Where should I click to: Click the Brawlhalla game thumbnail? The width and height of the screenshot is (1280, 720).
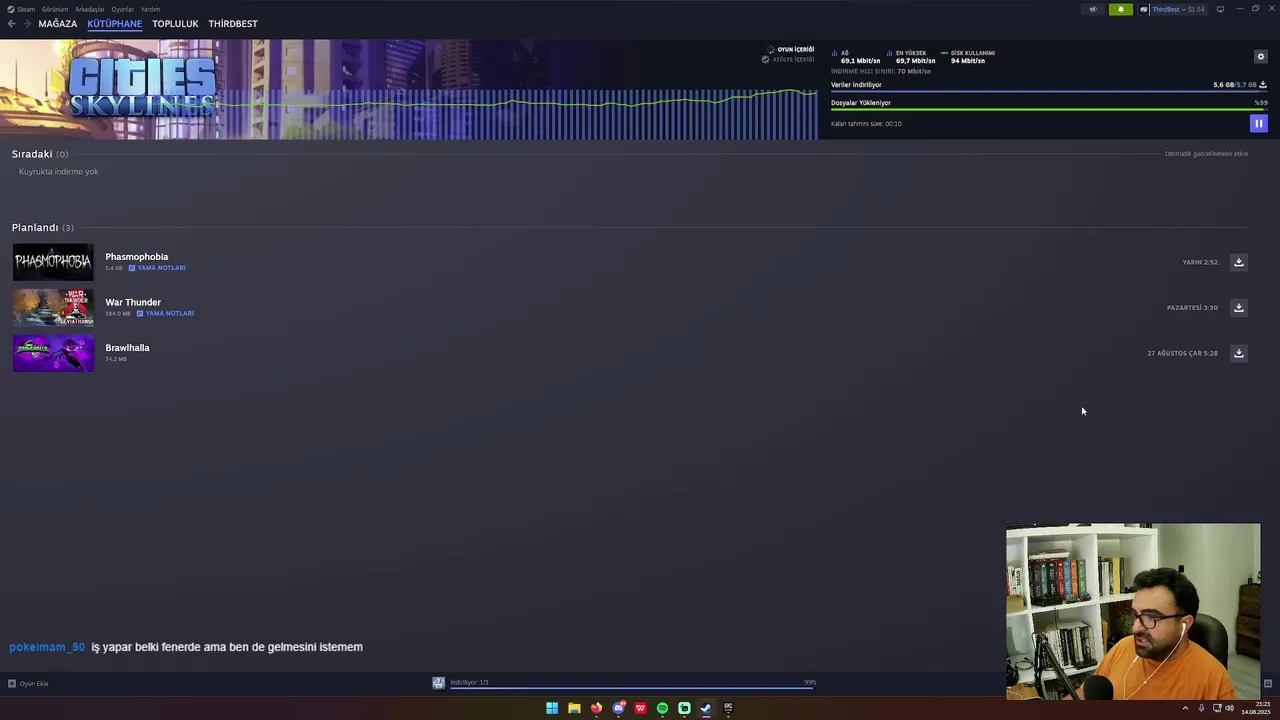pyautogui.click(x=53, y=353)
